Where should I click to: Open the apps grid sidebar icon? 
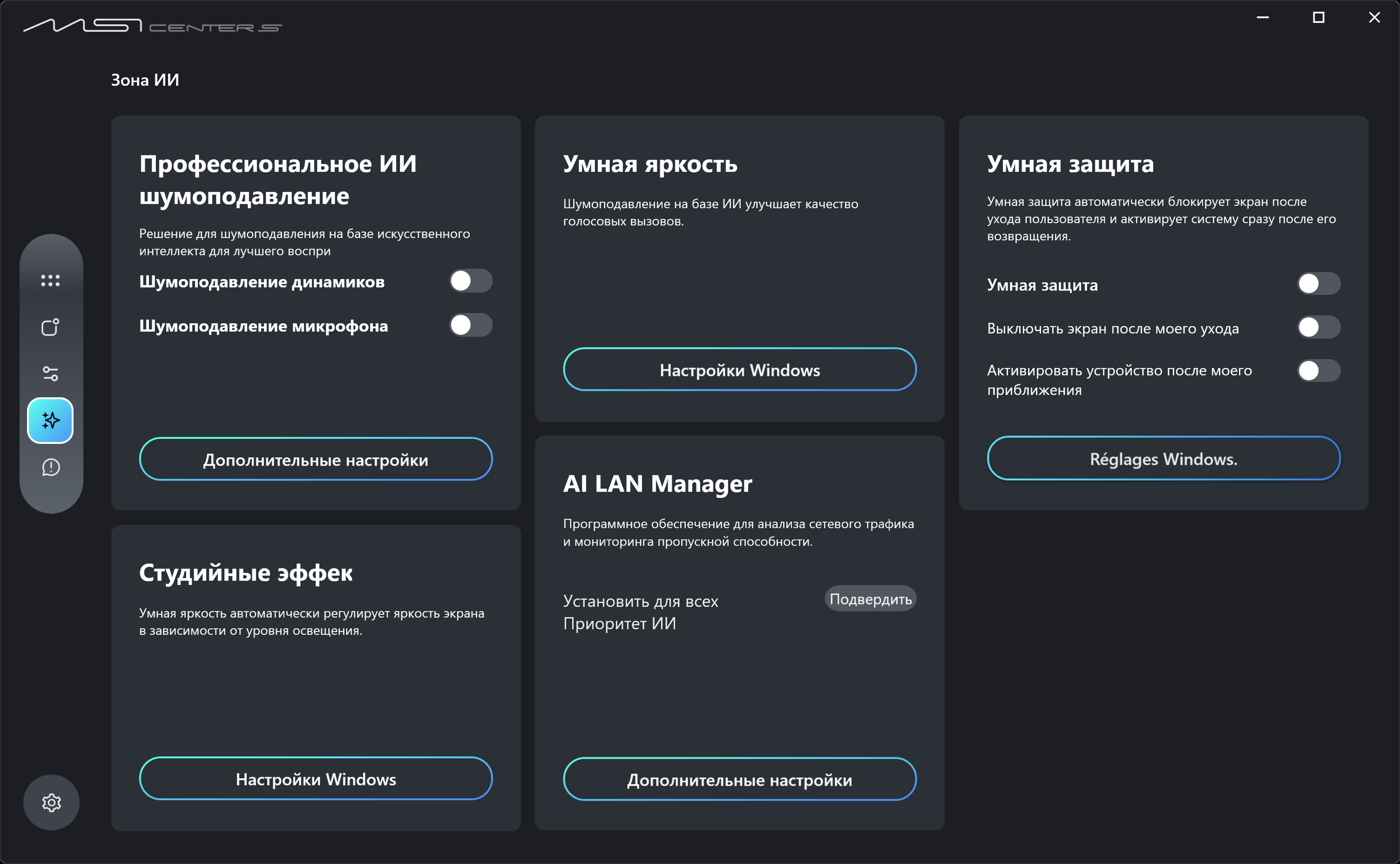(x=50, y=280)
